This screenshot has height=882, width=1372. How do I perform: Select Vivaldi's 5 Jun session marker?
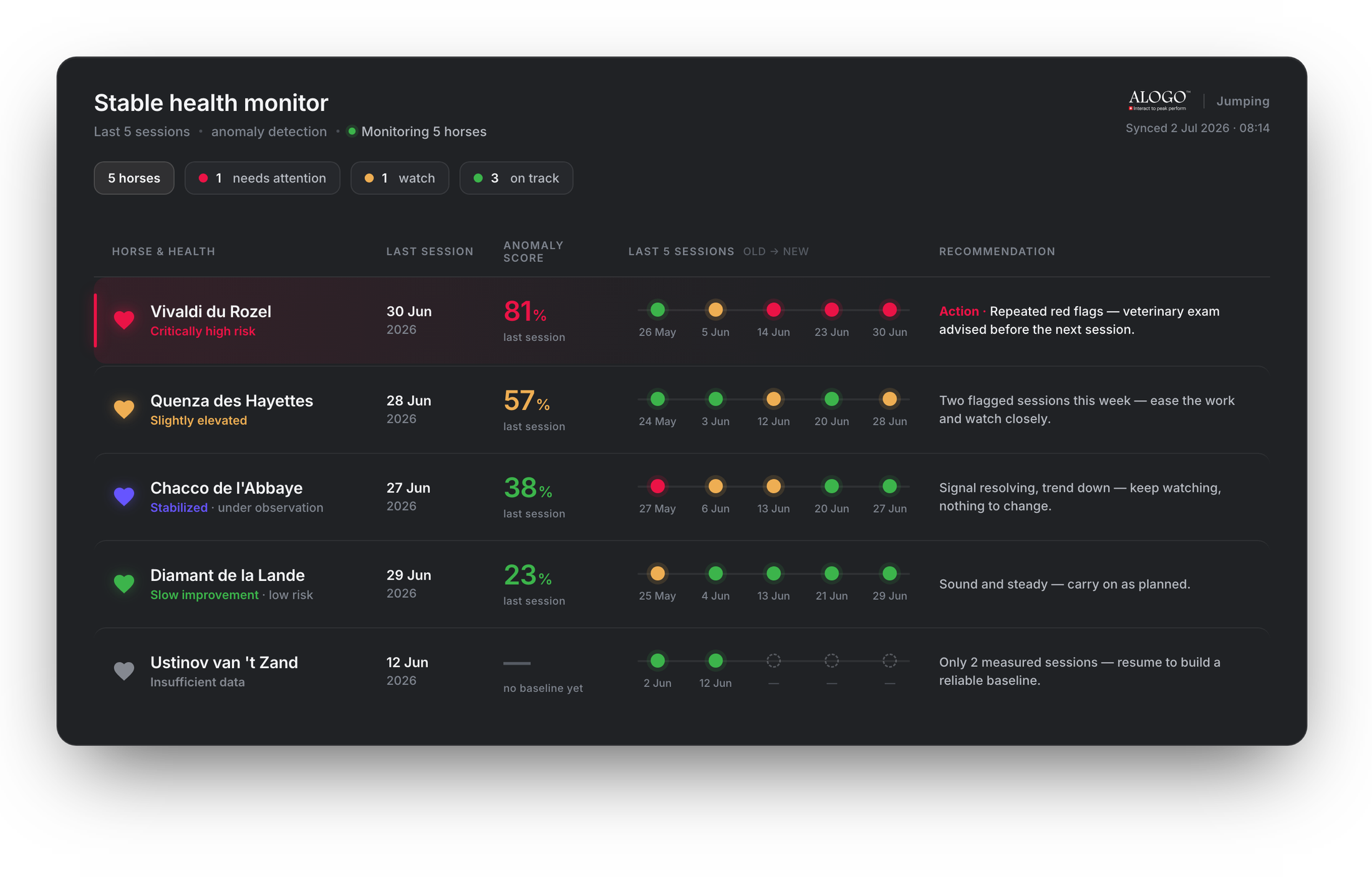[x=715, y=310]
